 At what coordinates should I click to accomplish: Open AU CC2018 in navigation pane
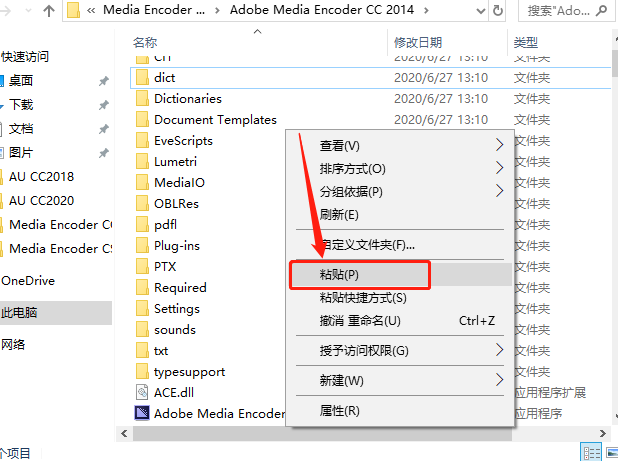41,177
